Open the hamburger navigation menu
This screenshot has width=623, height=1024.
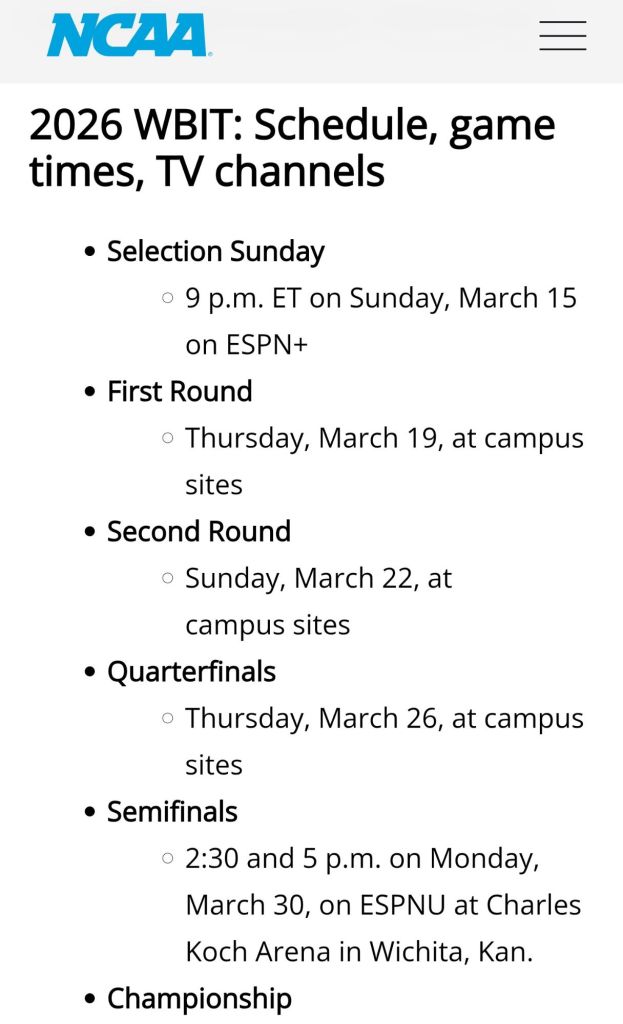562,36
